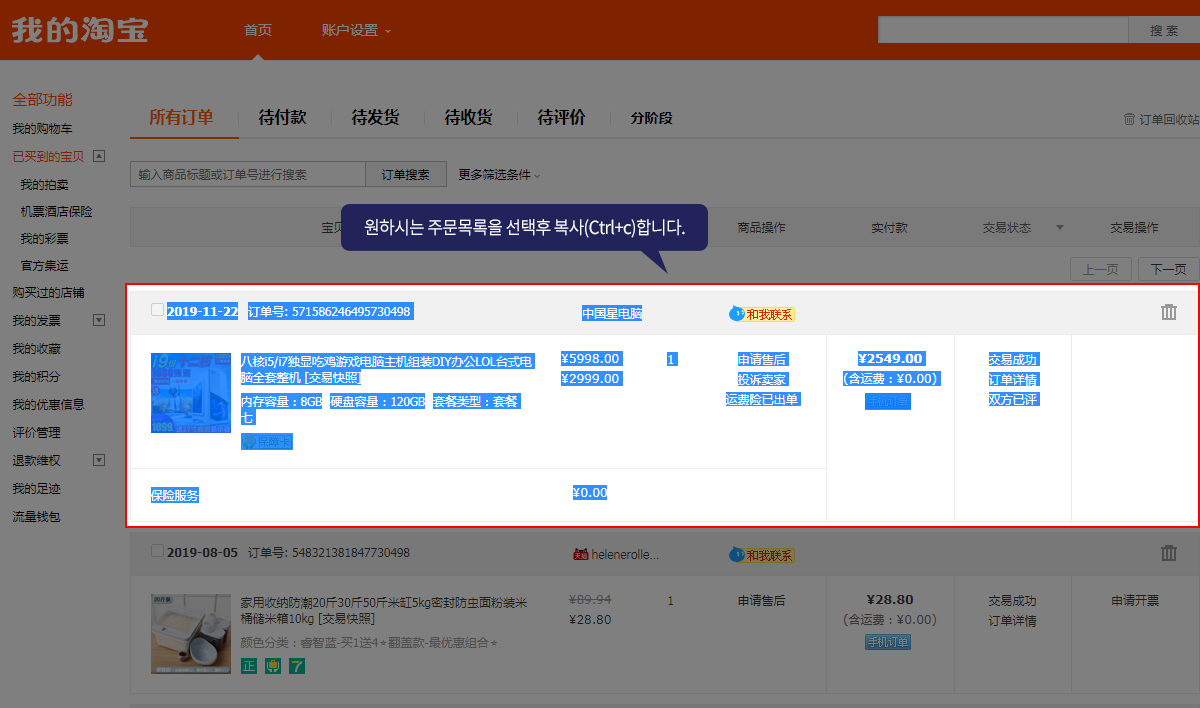This screenshot has height=708, width=1200.
Task: Switch to the 待评价 tab
Action: (x=561, y=118)
